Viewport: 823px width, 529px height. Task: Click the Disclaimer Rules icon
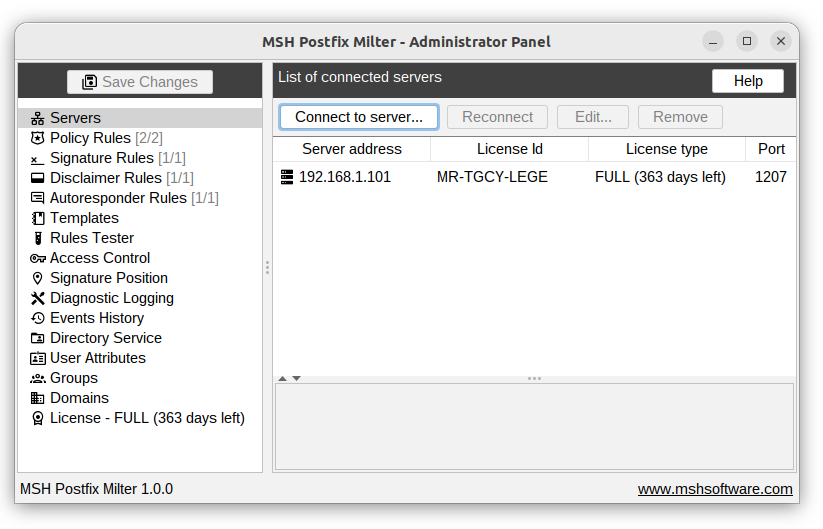[37, 178]
